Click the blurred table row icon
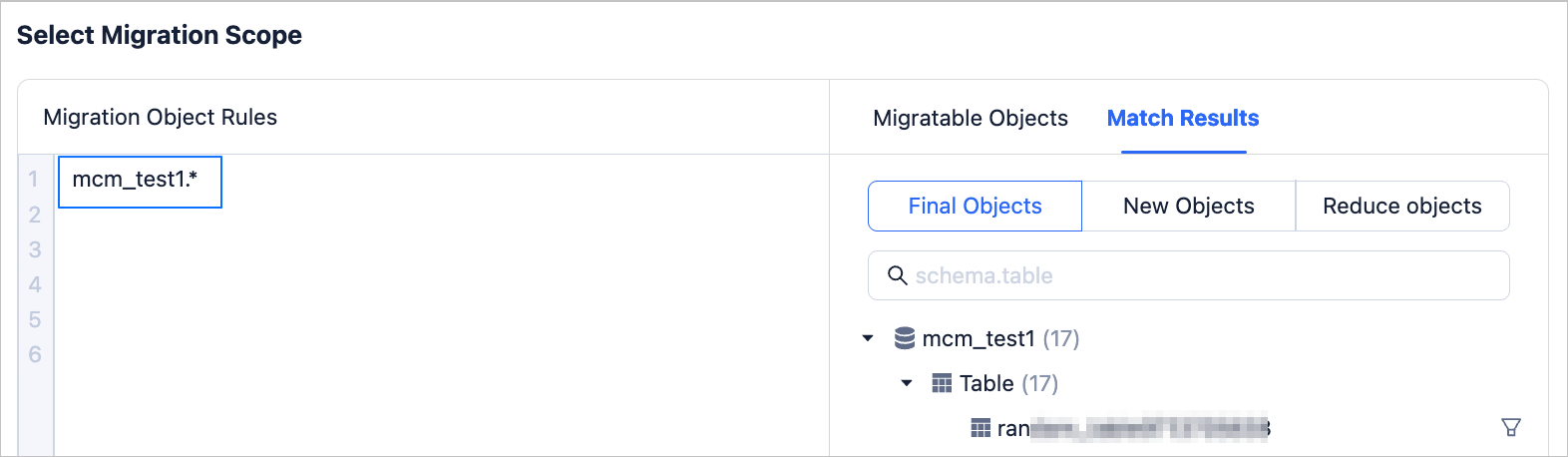The width and height of the screenshot is (1568, 457). coord(981,428)
